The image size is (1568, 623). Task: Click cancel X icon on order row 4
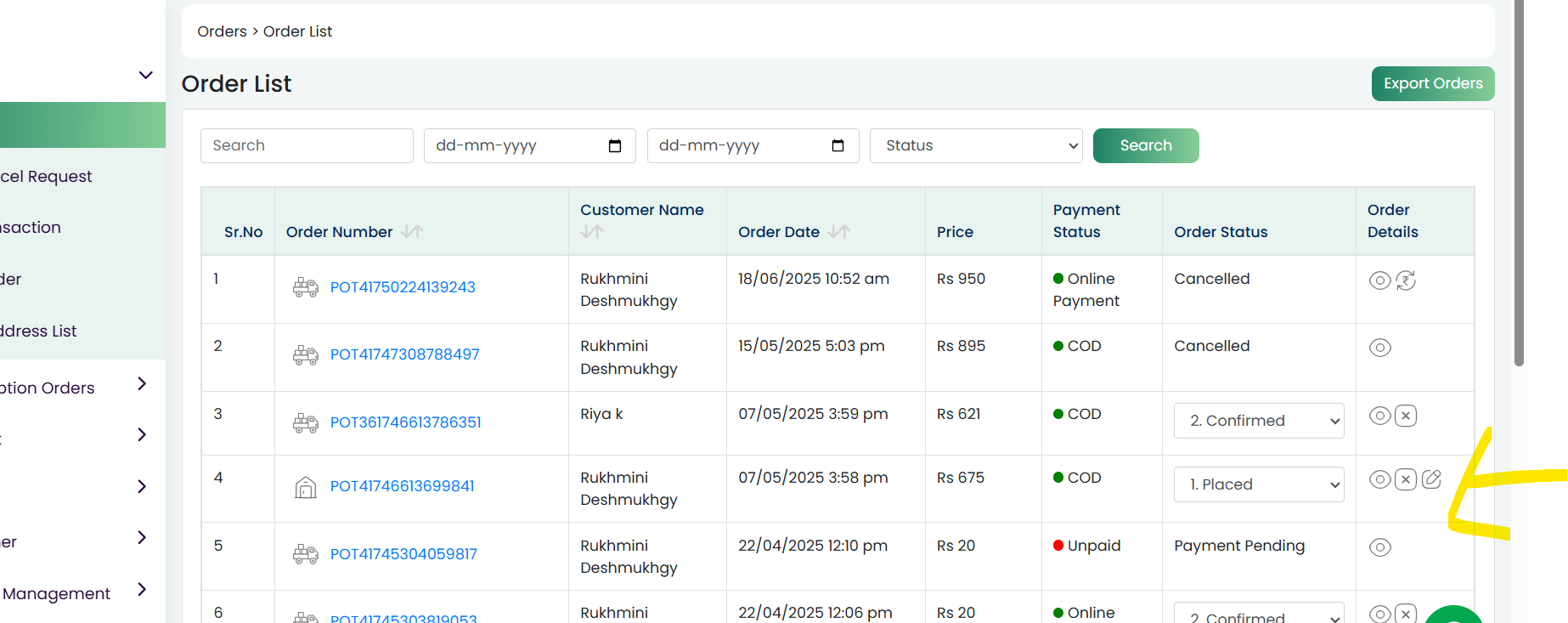point(1406,479)
